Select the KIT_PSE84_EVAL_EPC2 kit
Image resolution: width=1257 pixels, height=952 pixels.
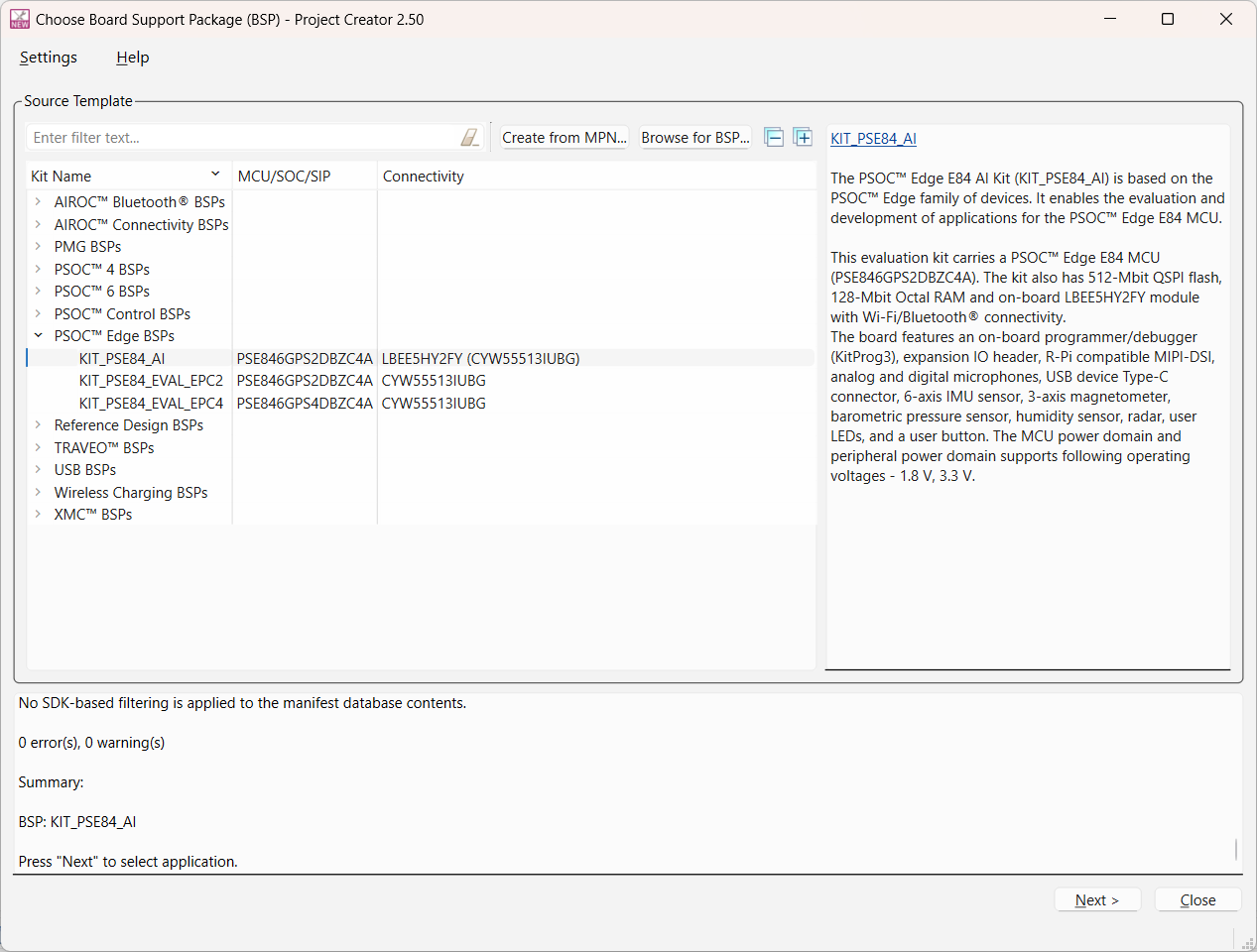click(151, 381)
